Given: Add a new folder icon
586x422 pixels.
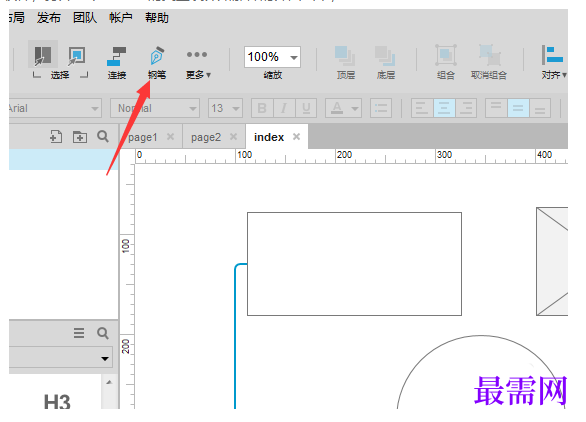Looking at the screenshot, I should (x=80, y=137).
